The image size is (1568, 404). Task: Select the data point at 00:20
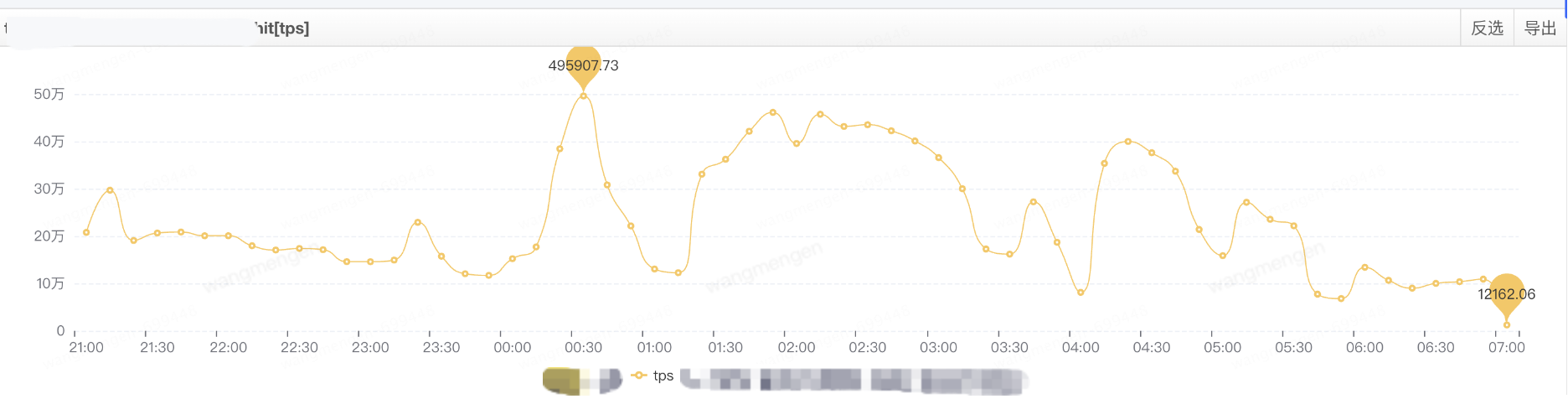tap(560, 149)
